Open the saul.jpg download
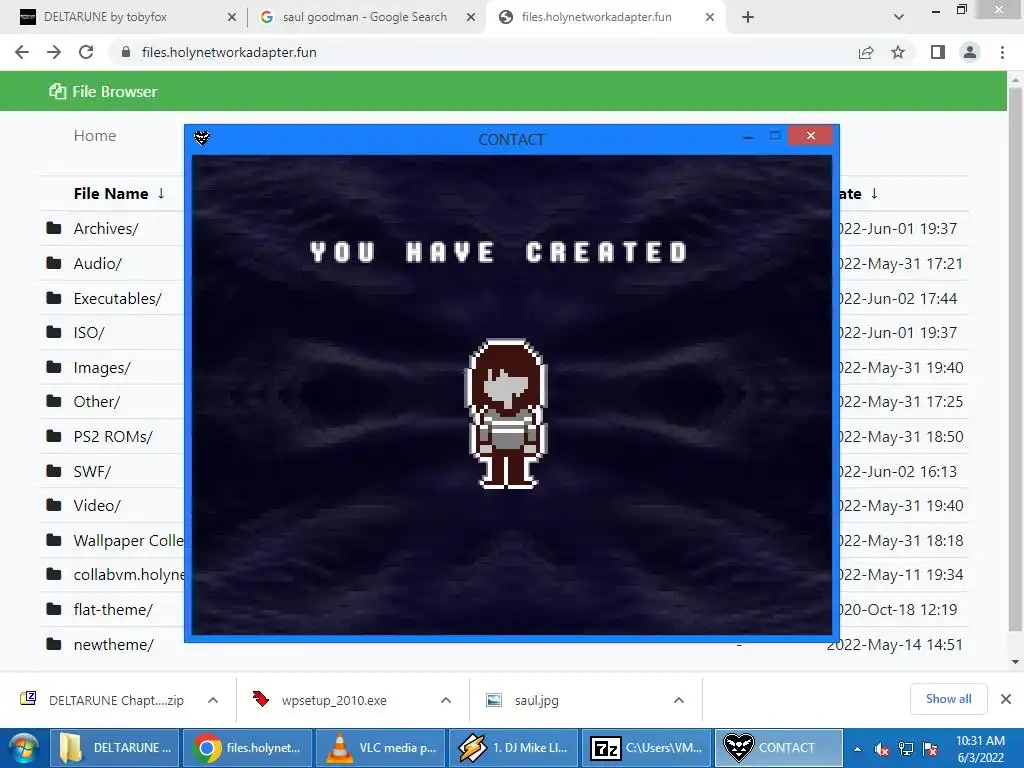This screenshot has width=1024, height=768. click(x=522, y=700)
